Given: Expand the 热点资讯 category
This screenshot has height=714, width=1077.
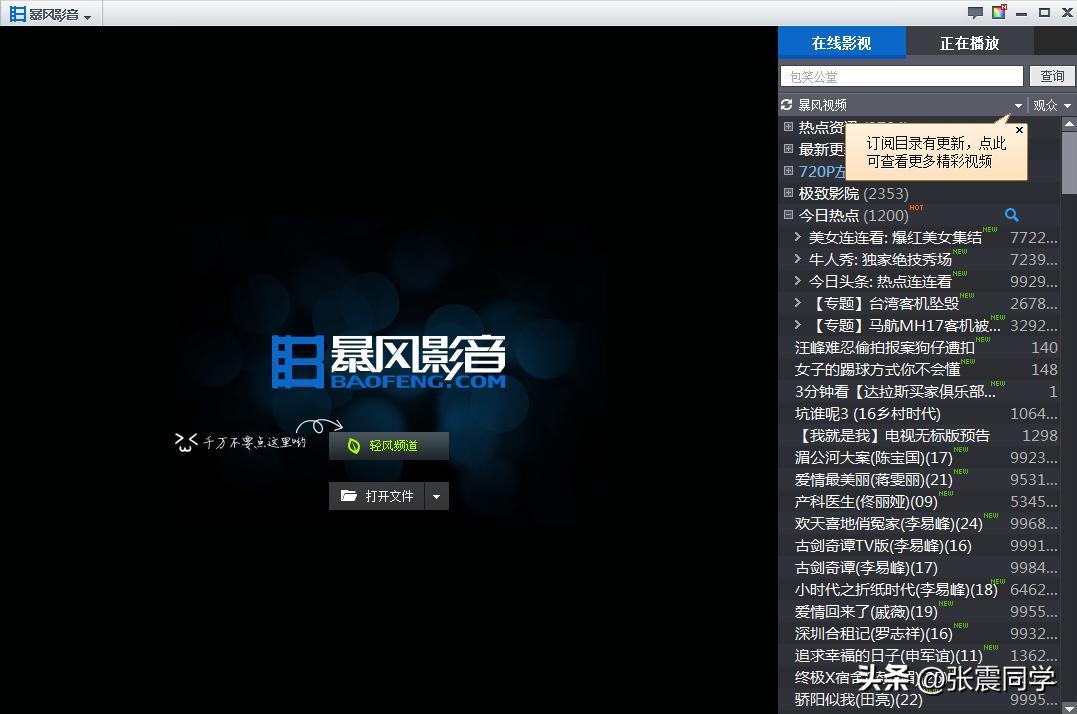Looking at the screenshot, I should (788, 127).
